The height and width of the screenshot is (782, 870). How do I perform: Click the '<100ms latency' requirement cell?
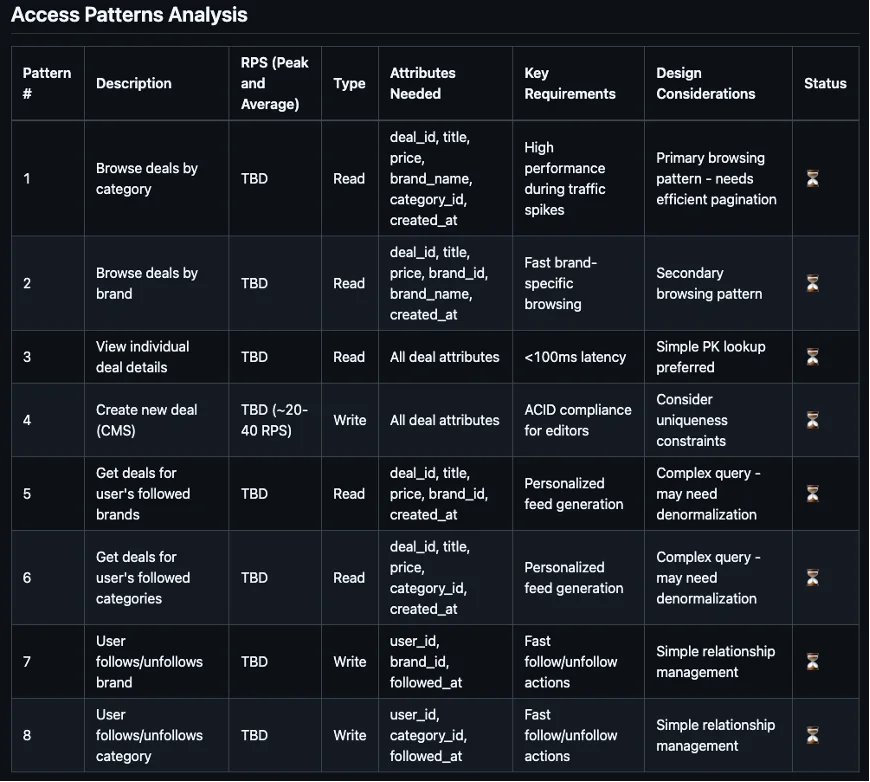click(x=575, y=357)
